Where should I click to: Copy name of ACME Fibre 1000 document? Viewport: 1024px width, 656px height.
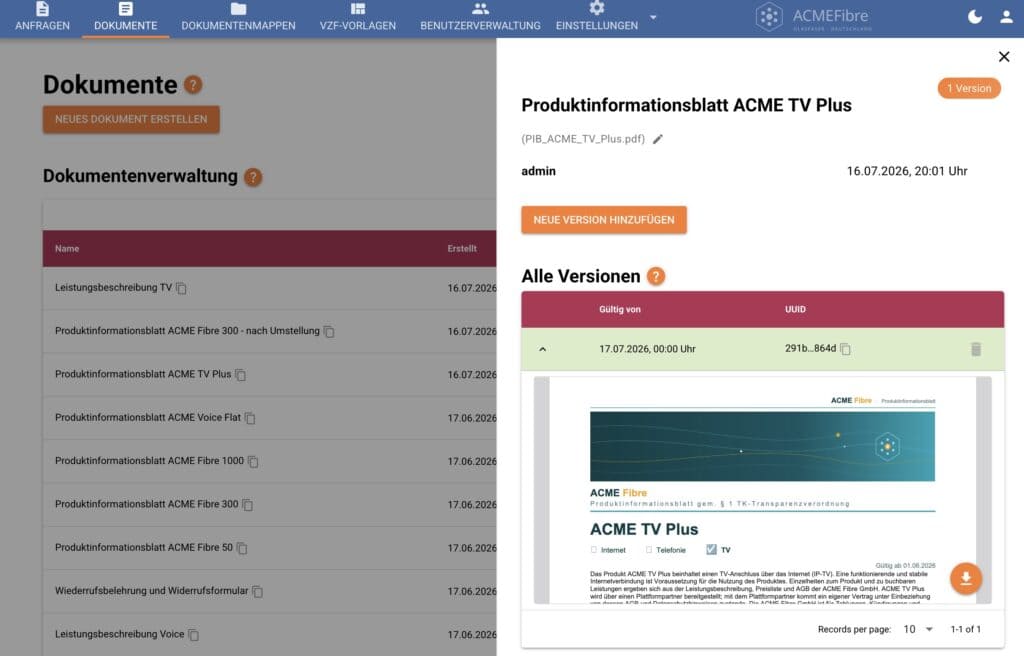pos(253,461)
